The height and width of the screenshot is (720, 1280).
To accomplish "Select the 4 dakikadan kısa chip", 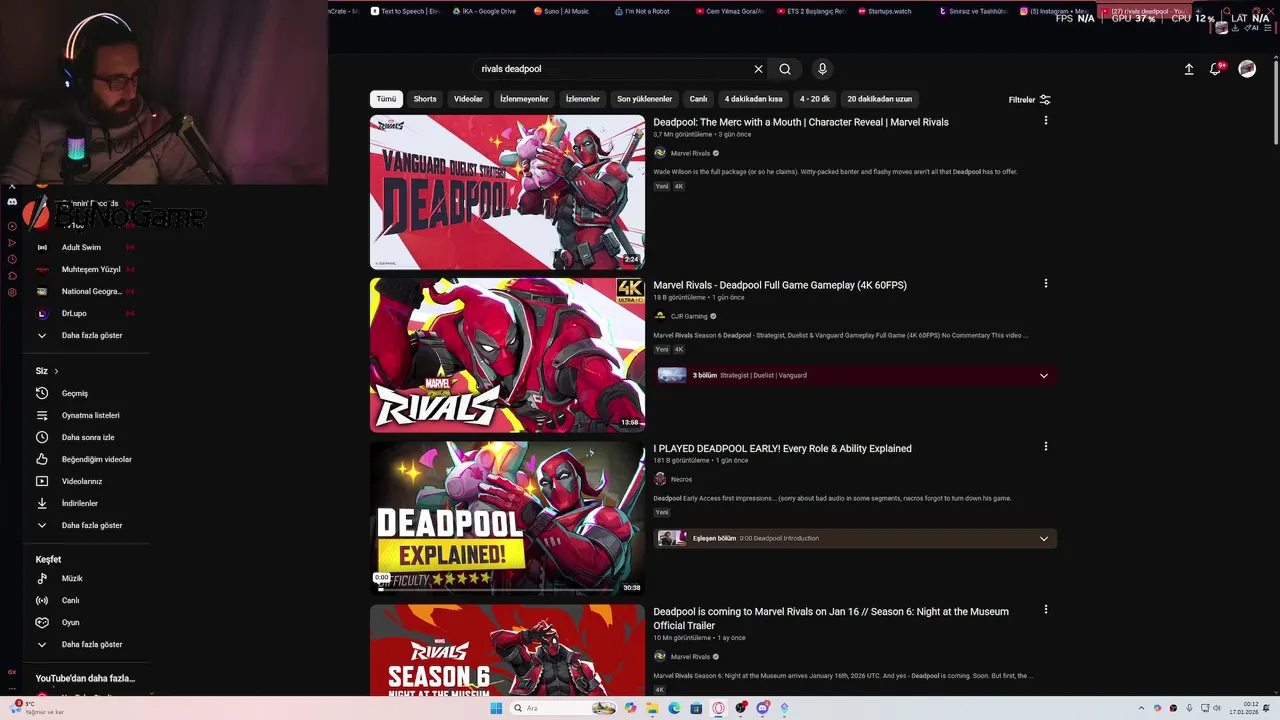I will tap(753, 99).
